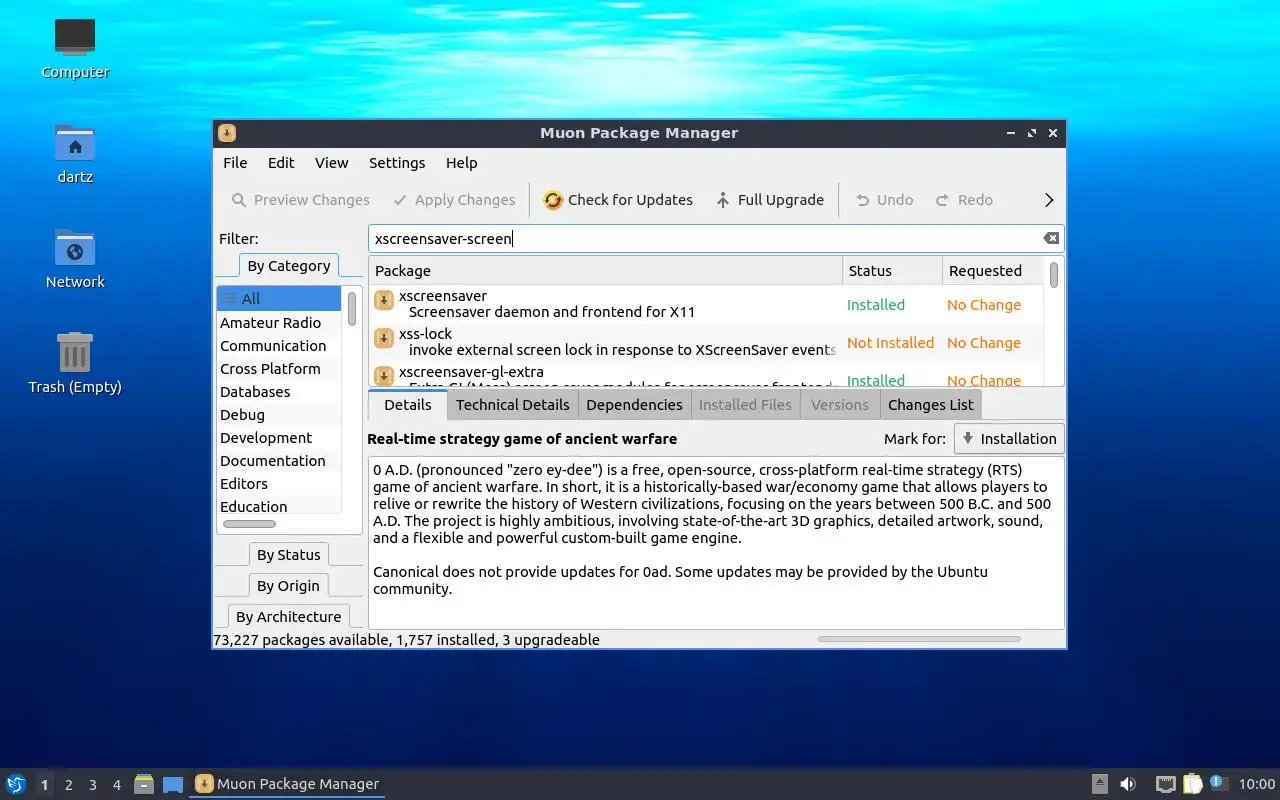Select the Education category
1280x800 pixels.
click(279, 506)
